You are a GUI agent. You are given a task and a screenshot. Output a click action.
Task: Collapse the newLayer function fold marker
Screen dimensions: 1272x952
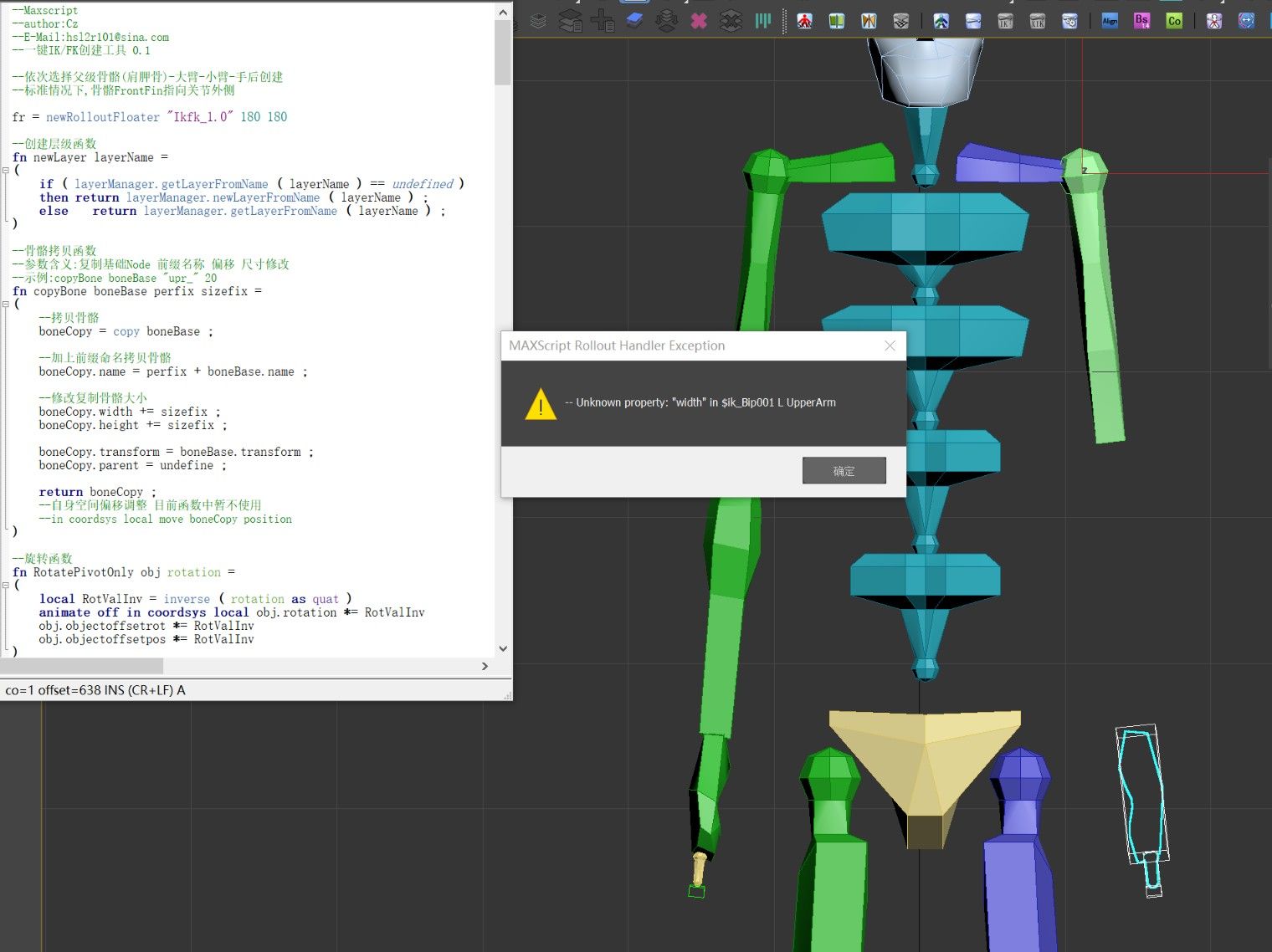click(6, 171)
